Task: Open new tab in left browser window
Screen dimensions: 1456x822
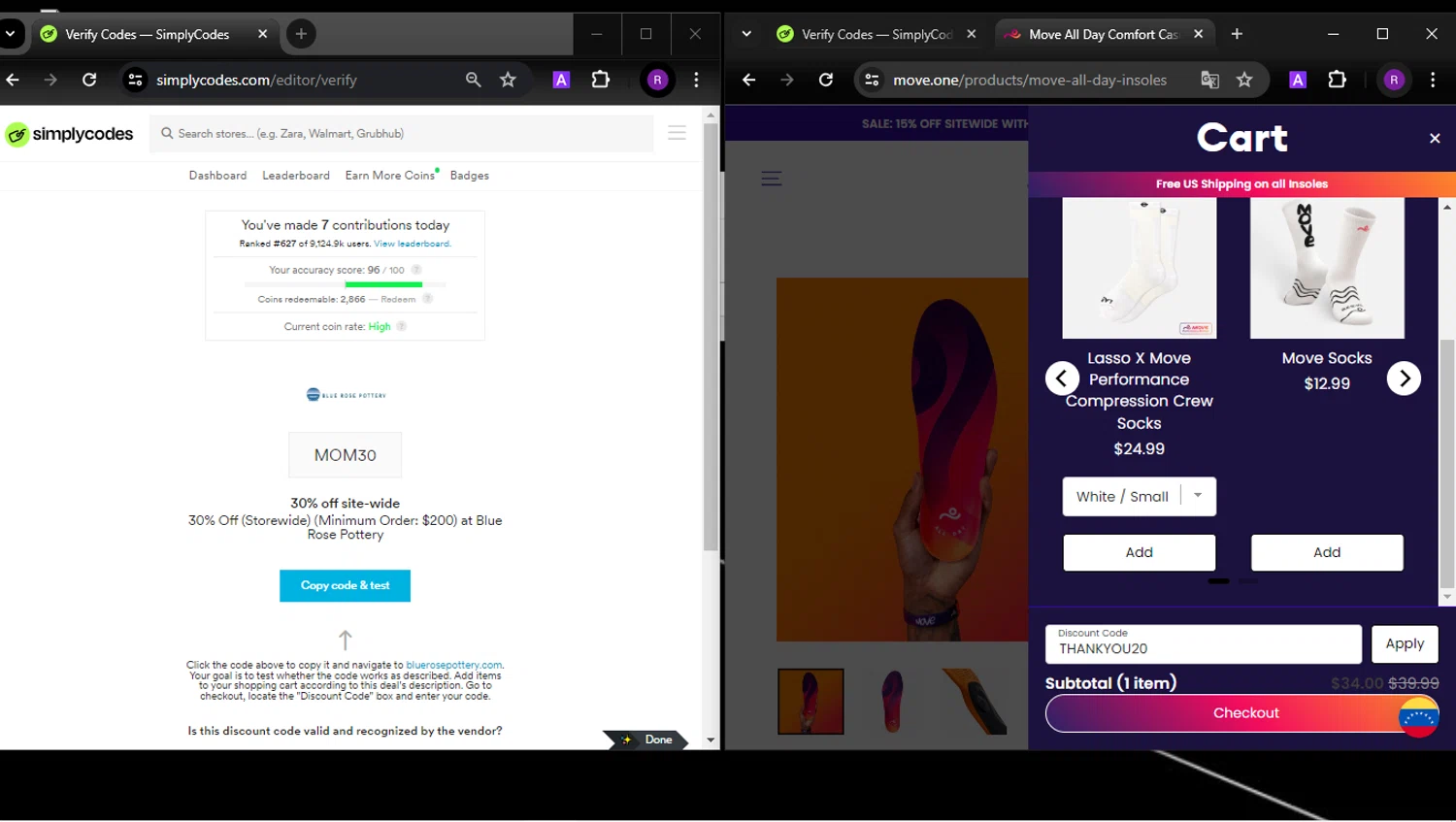Action: pos(301,34)
